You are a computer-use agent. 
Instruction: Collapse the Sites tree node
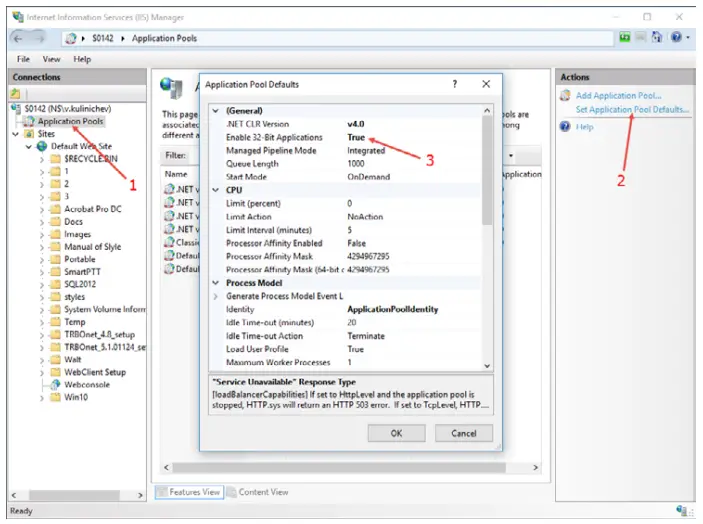pyautogui.click(x=16, y=134)
